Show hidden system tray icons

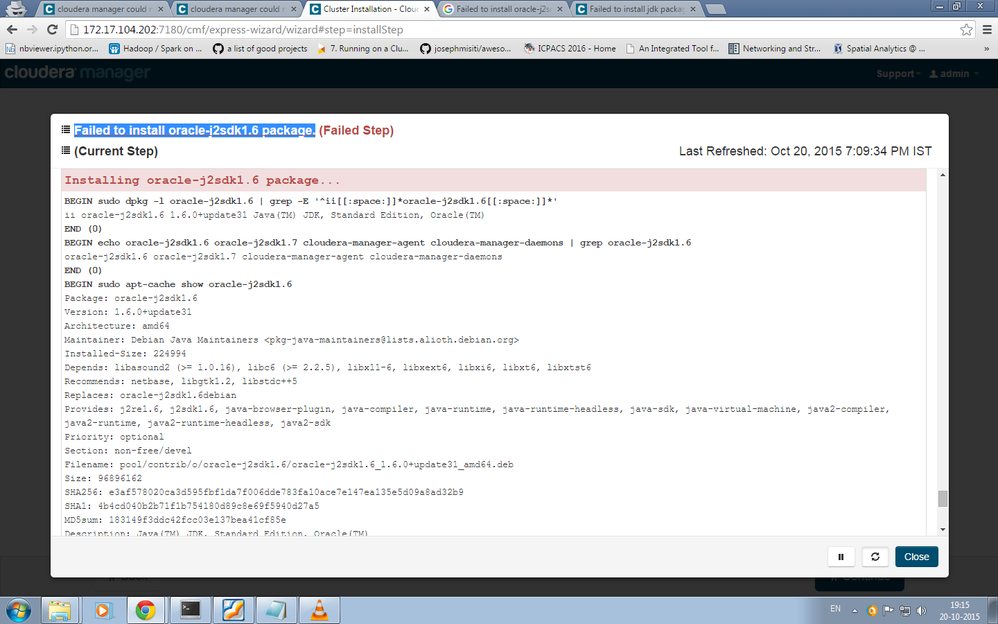click(x=855, y=611)
